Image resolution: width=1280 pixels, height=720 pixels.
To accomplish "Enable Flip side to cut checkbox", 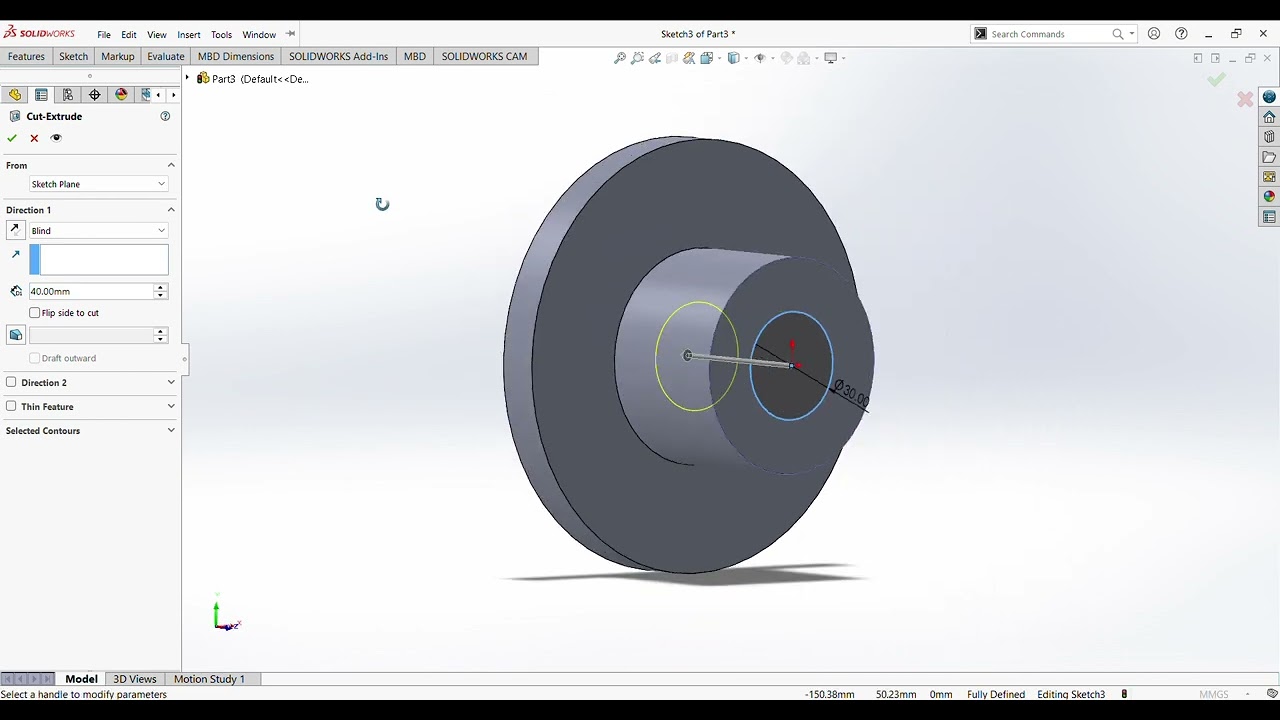I will point(35,313).
